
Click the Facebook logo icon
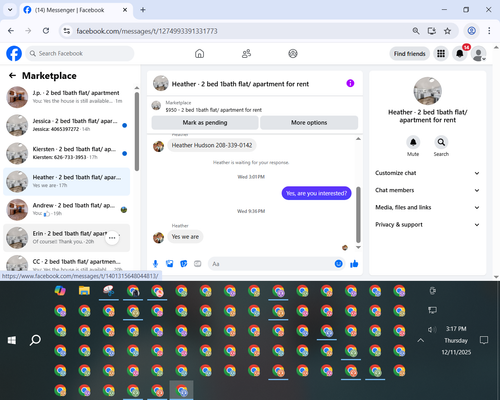(x=14, y=53)
